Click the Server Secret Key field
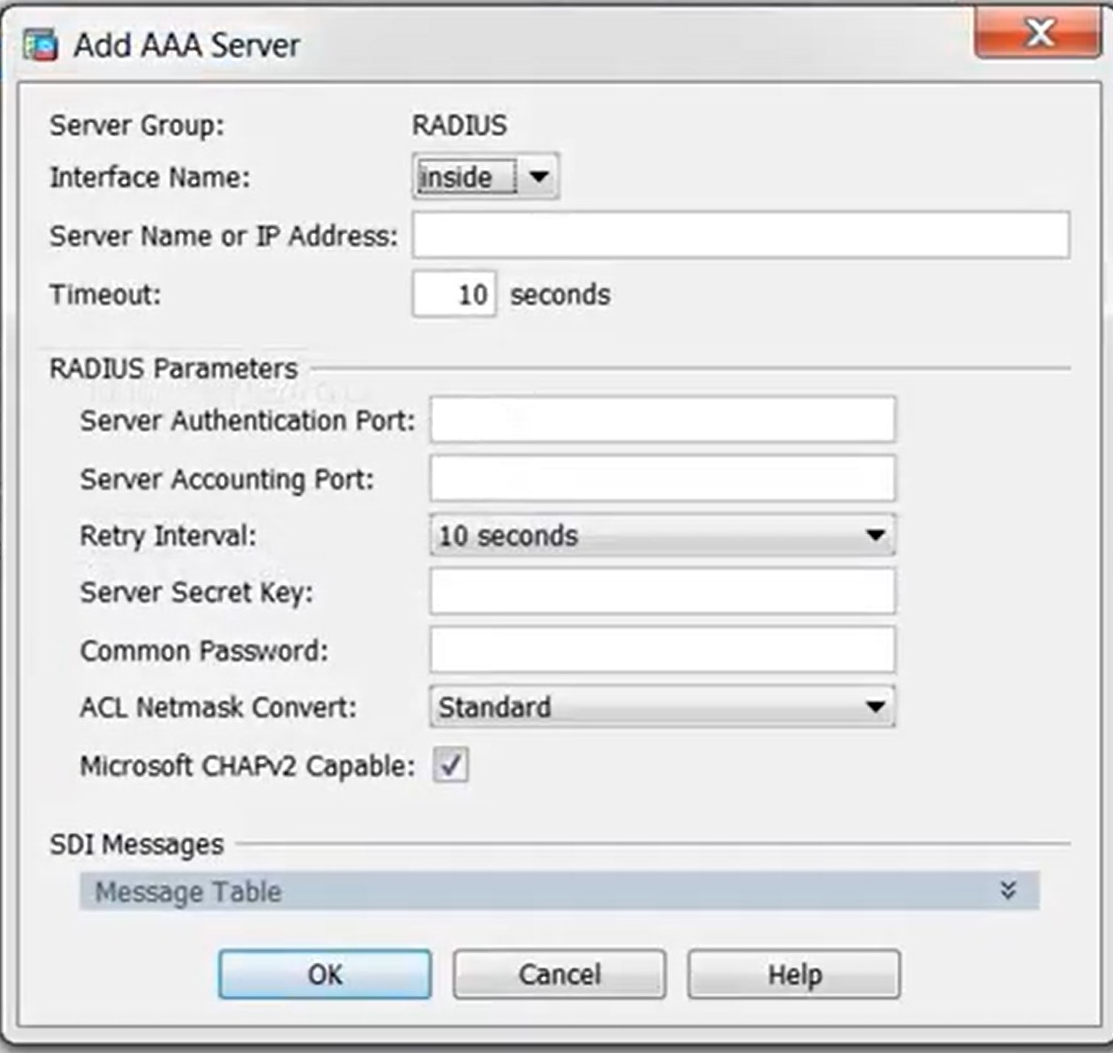1113x1053 pixels. [662, 593]
